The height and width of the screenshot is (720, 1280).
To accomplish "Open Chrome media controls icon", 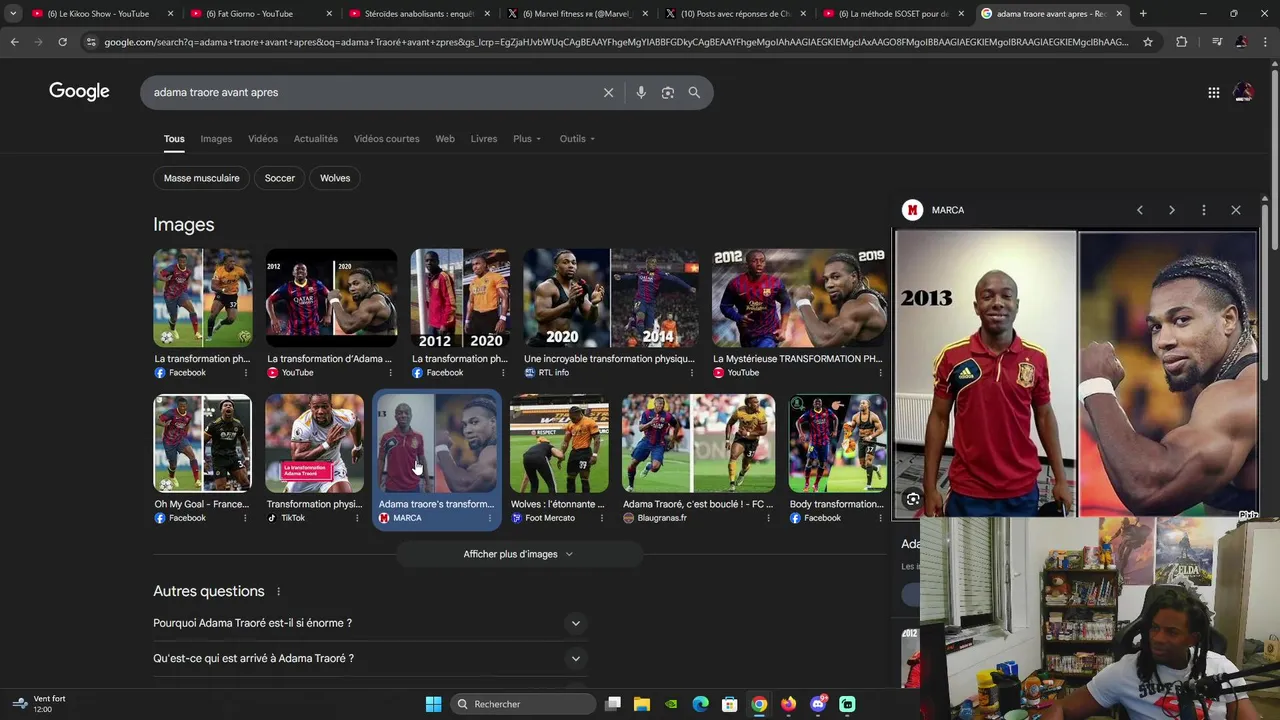I will pyautogui.click(x=1216, y=42).
